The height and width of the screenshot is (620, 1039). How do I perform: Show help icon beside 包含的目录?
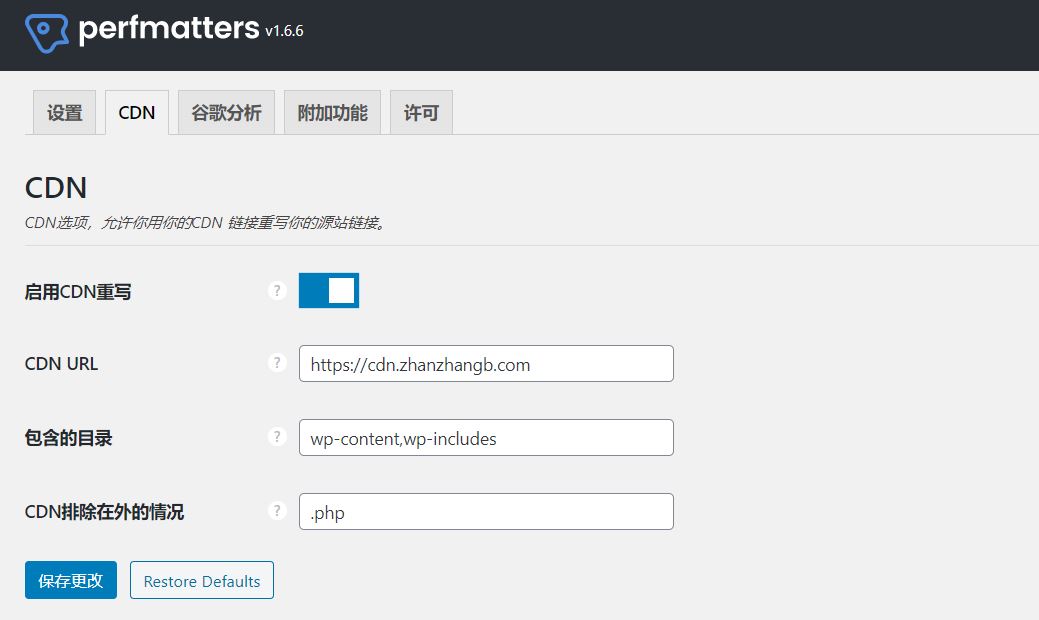[277, 437]
